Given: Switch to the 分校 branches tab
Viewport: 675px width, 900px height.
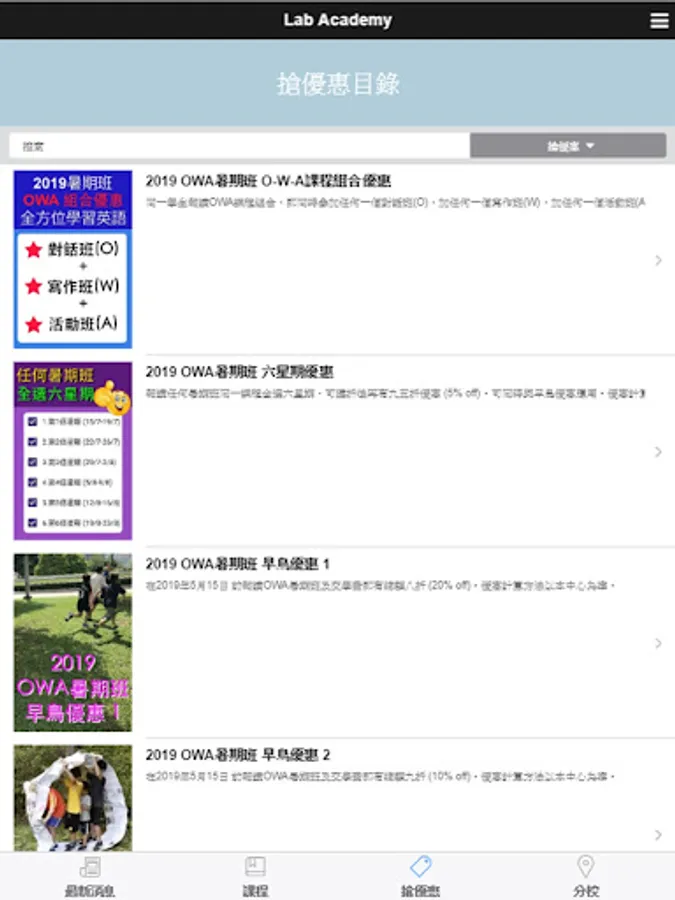Looking at the screenshot, I should click(585, 876).
